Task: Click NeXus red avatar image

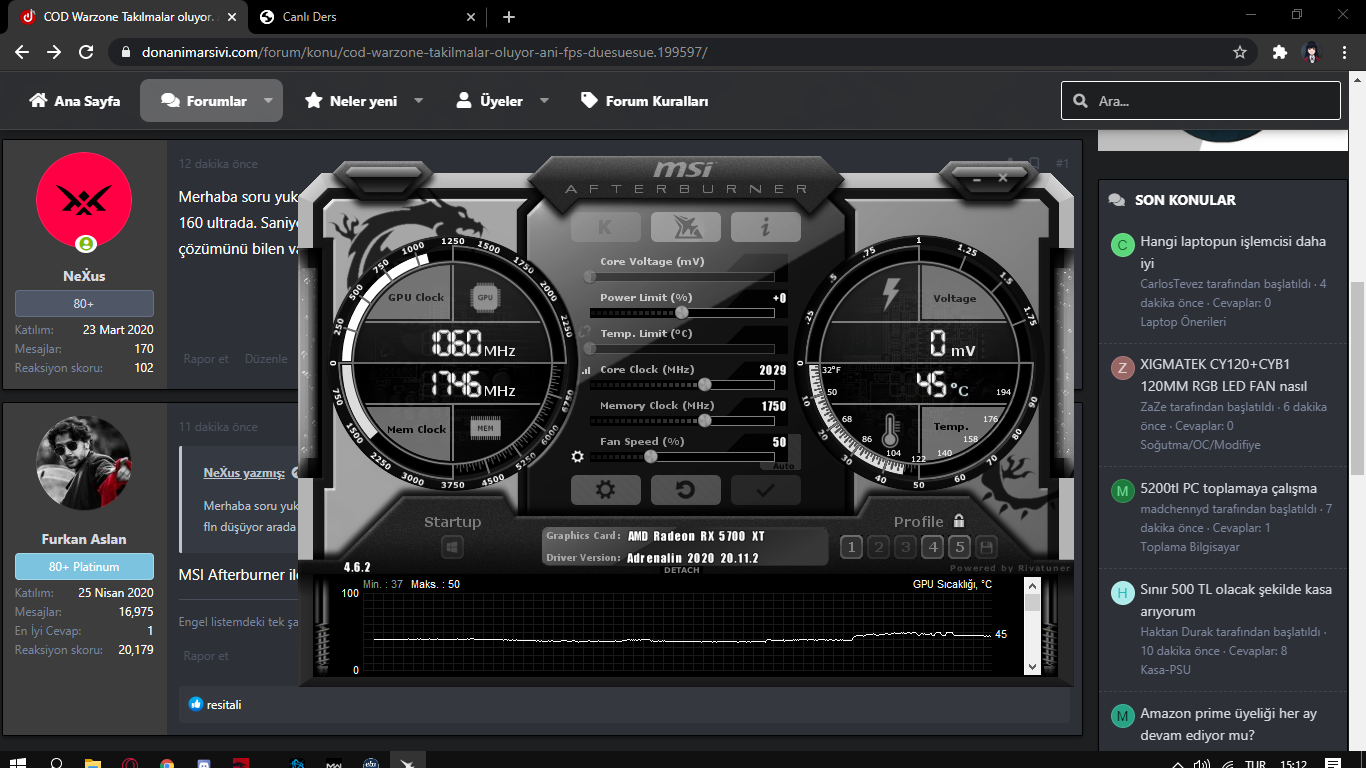Action: 84,201
